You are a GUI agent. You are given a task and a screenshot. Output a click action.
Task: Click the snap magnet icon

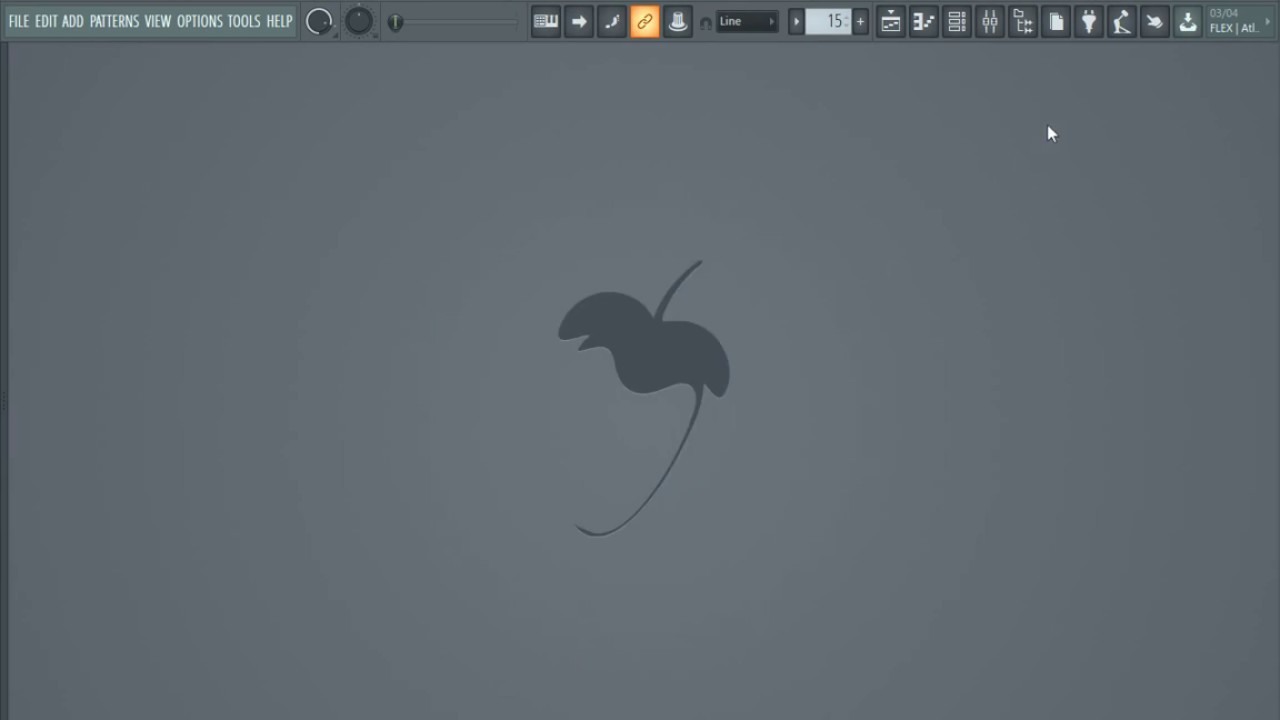(x=706, y=22)
